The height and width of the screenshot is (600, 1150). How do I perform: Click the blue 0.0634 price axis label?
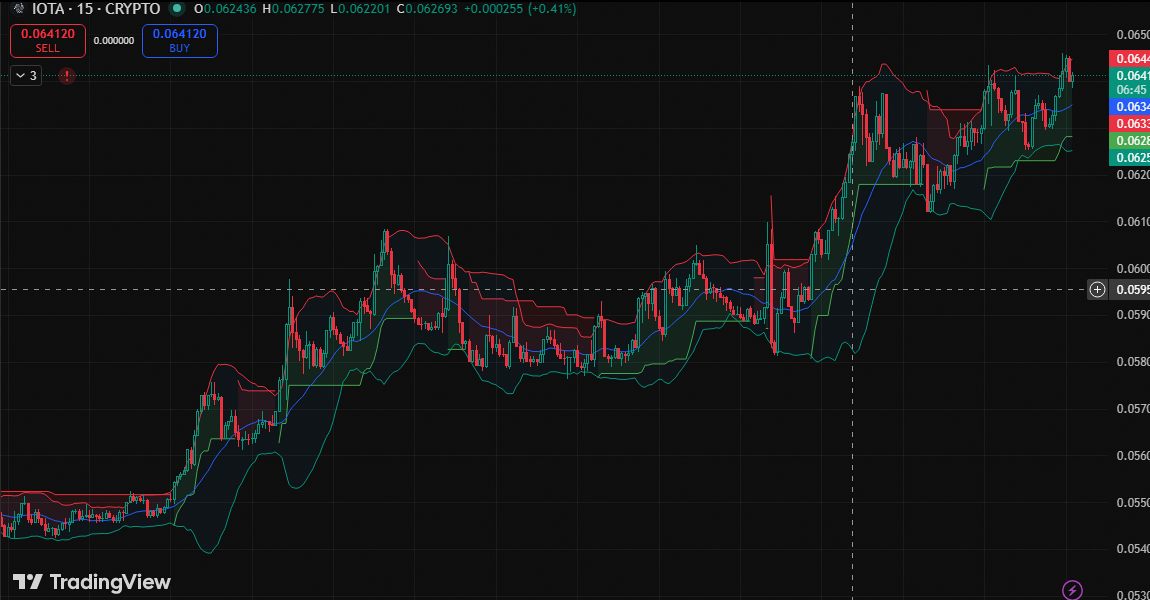1130,106
